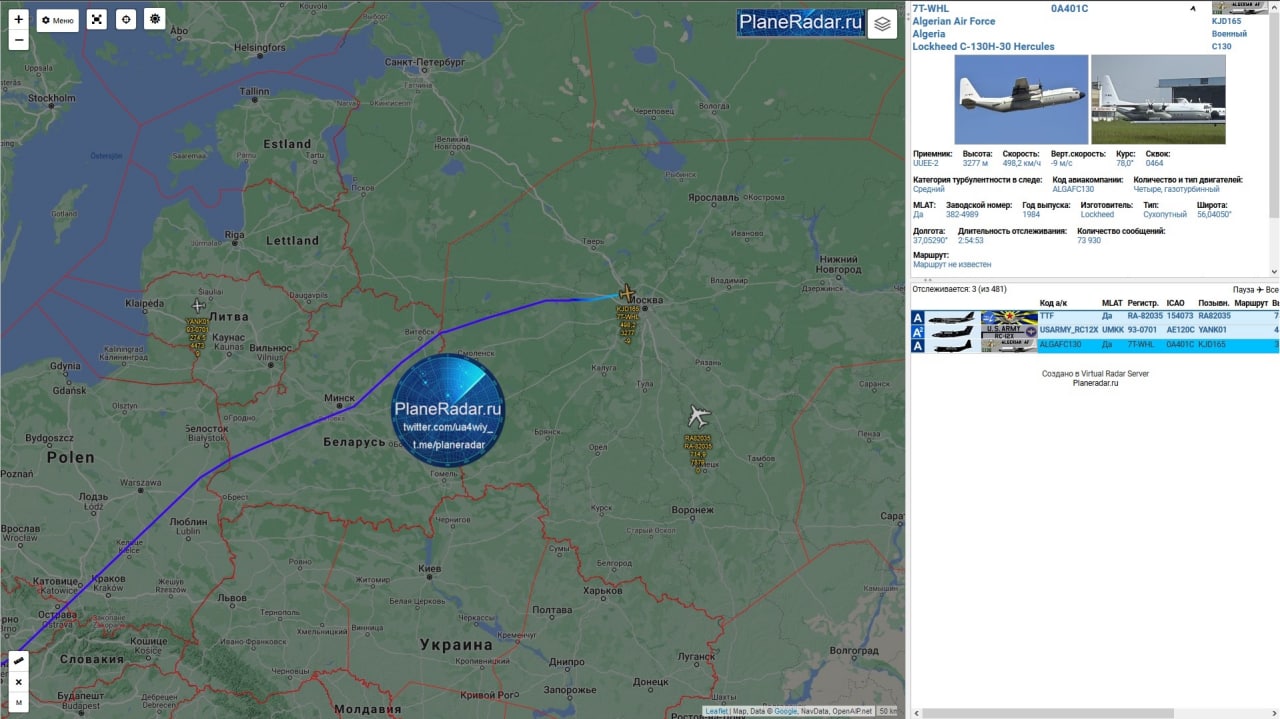Open the Меню settings button
This screenshot has height=719, width=1280.
(x=57, y=20)
